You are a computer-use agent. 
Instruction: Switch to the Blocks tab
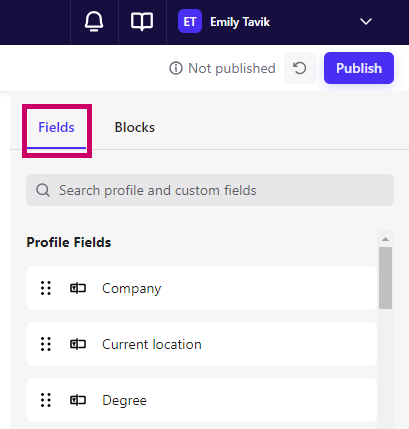coord(135,127)
